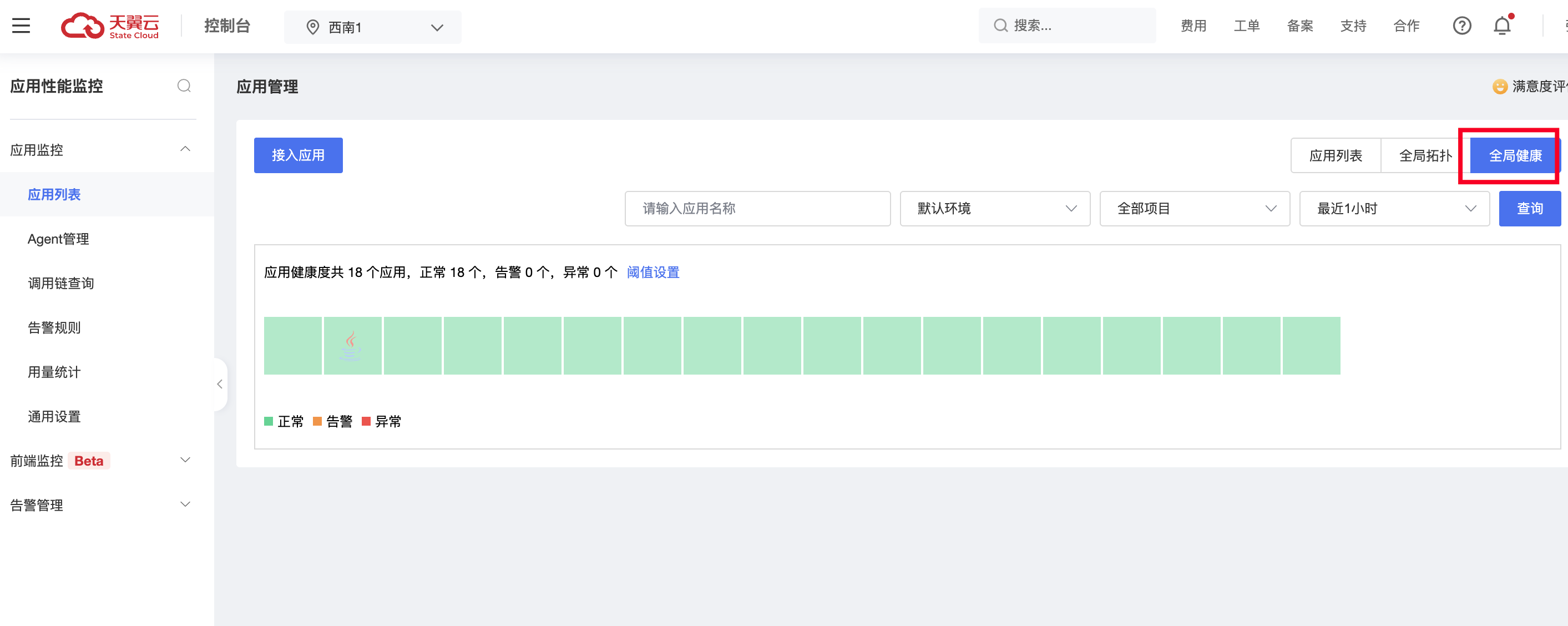Open the 默认环境 environment dropdown
Screen dimensions: 1568x626
tap(995, 208)
